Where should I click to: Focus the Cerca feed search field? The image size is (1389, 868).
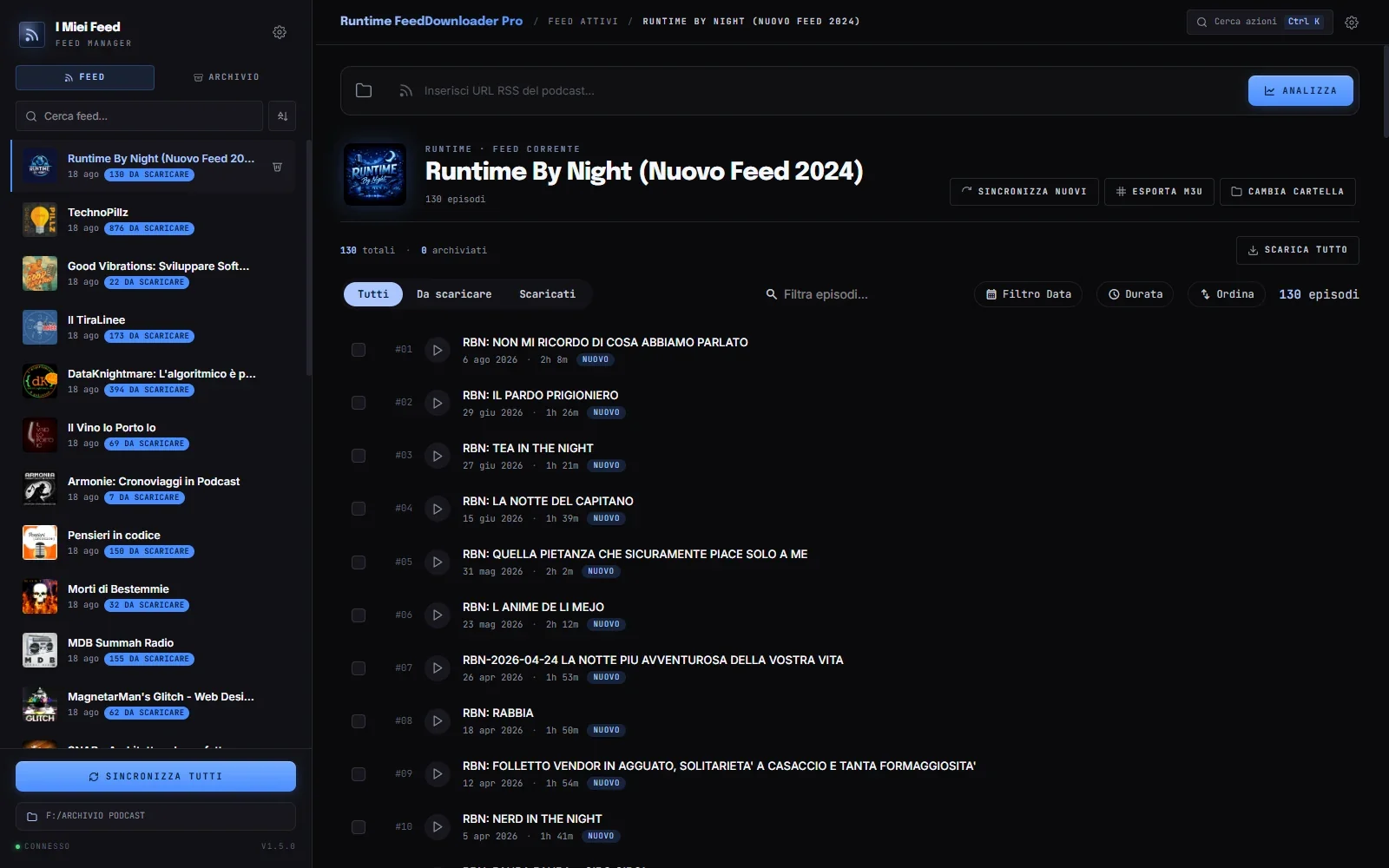pyautogui.click(x=139, y=115)
